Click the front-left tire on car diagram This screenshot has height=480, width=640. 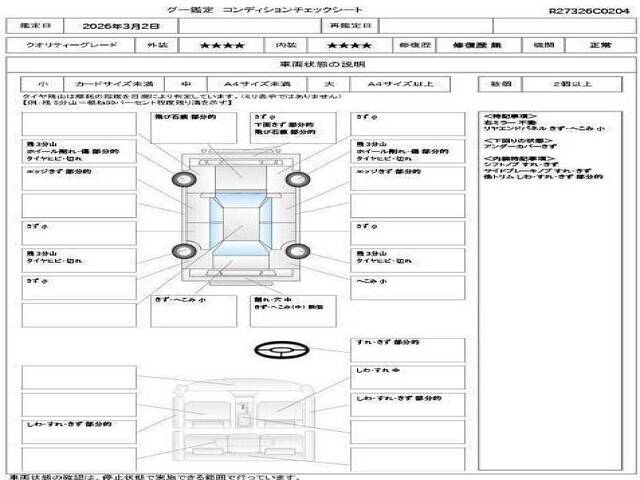pos(184,179)
